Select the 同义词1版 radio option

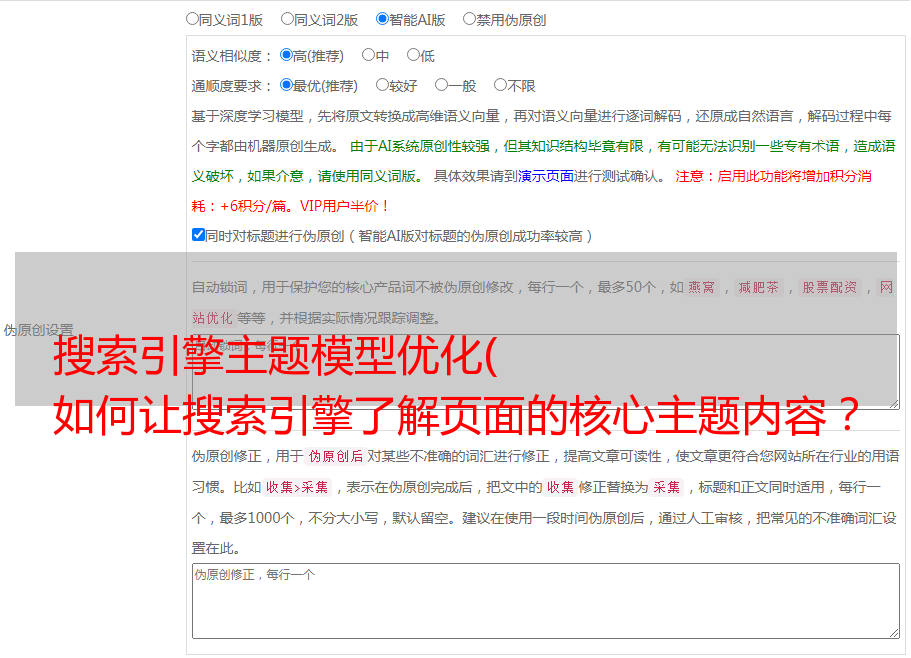point(192,19)
